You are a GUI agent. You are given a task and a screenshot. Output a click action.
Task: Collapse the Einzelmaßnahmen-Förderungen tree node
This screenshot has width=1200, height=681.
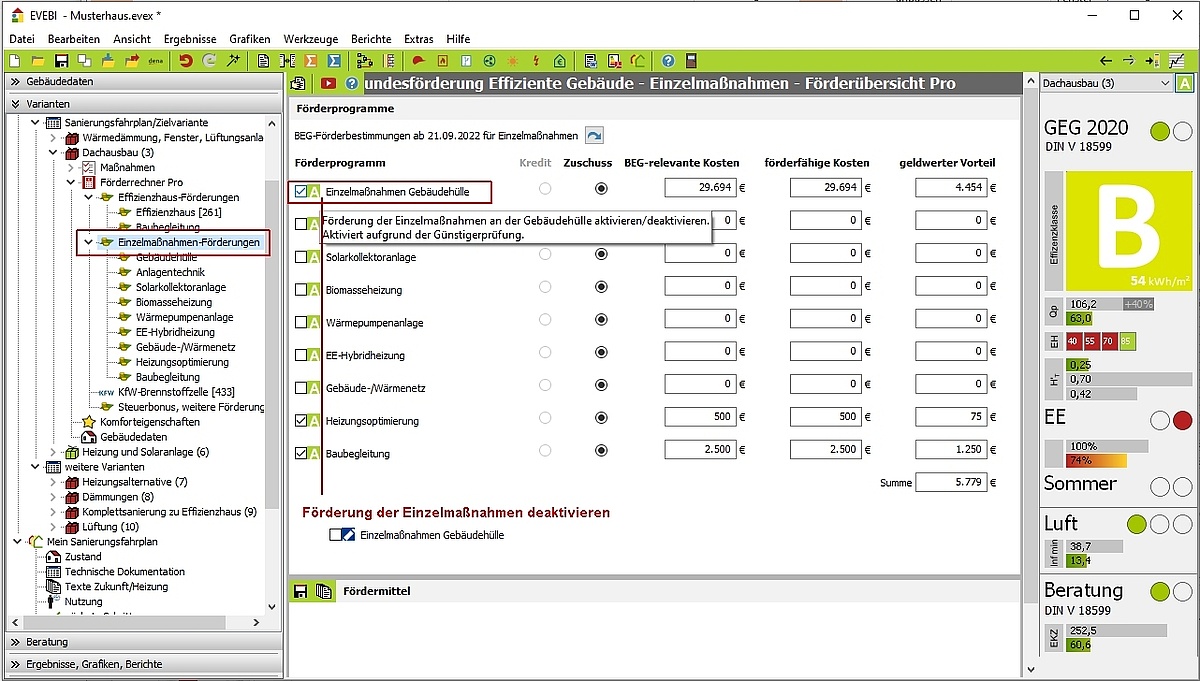(x=89, y=242)
